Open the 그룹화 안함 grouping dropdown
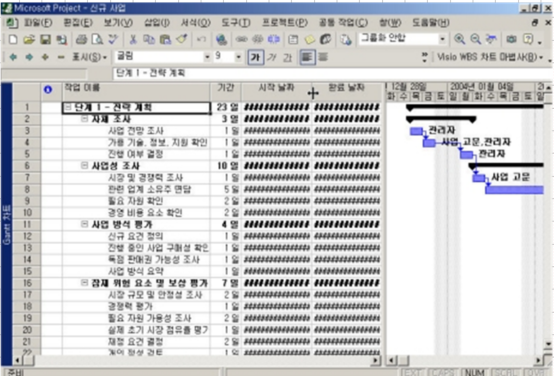 pos(442,39)
